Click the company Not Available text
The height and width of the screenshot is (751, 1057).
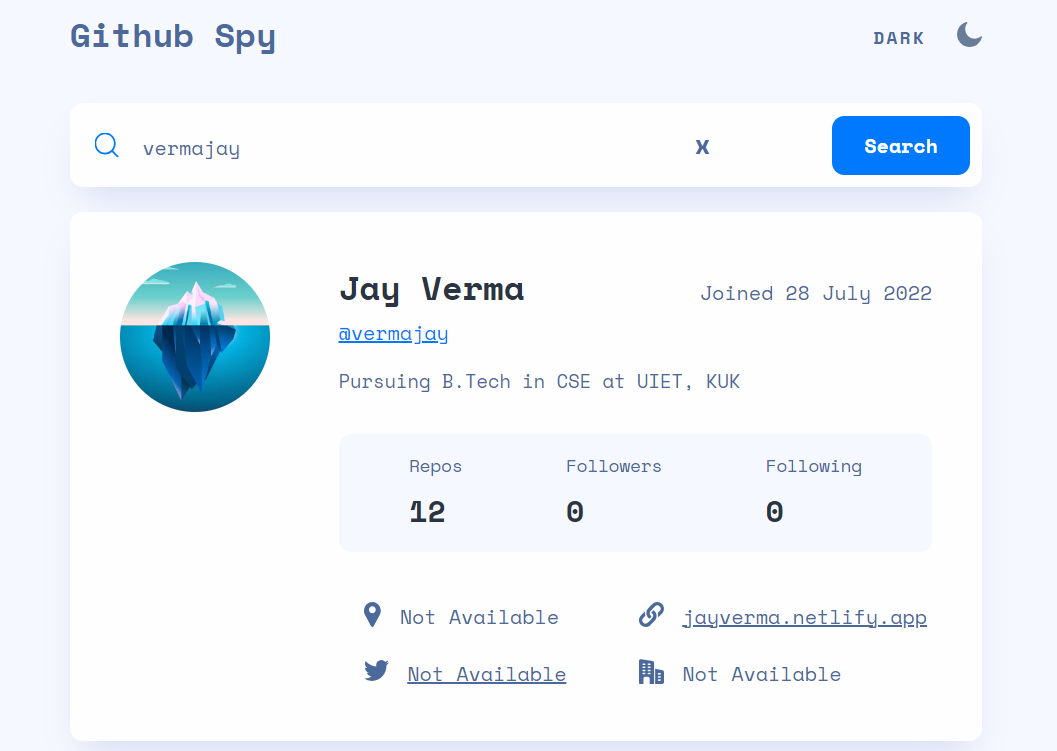coord(762,675)
